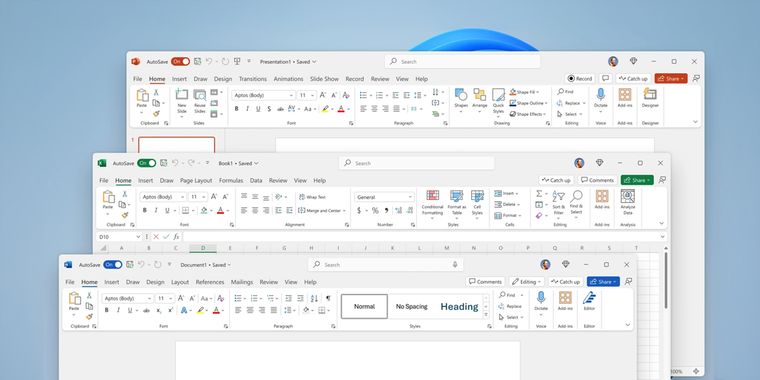Click Record button in PowerPoint
The height and width of the screenshot is (380, 760).
[580, 79]
